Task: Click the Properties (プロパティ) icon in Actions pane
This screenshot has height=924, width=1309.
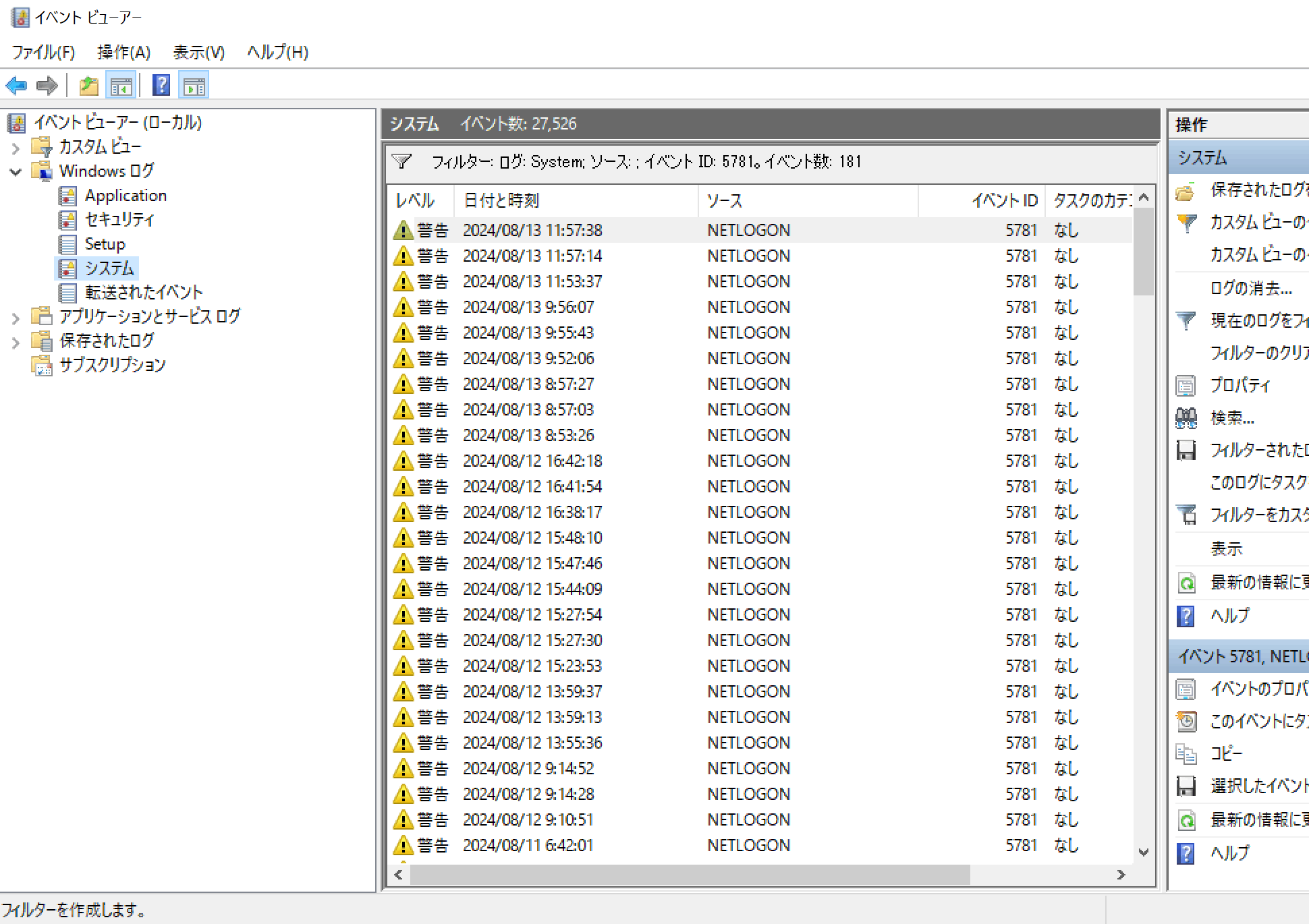Action: (1186, 386)
